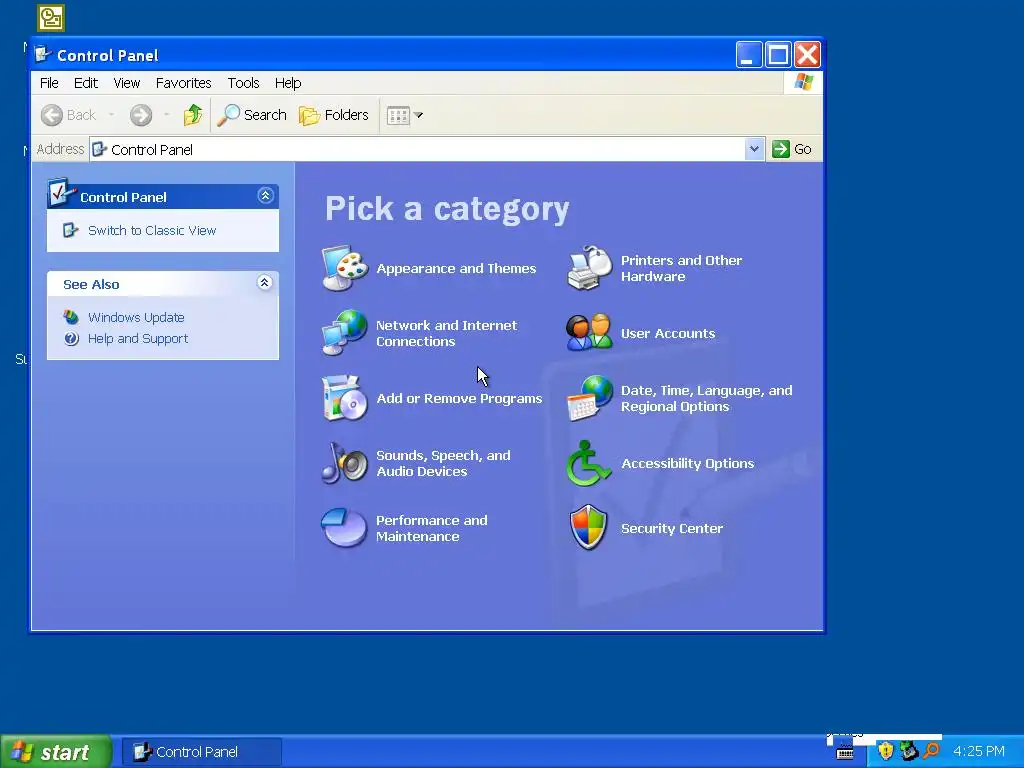Open the Add or Remove Programs icon
1024x768 pixels.
(x=345, y=398)
